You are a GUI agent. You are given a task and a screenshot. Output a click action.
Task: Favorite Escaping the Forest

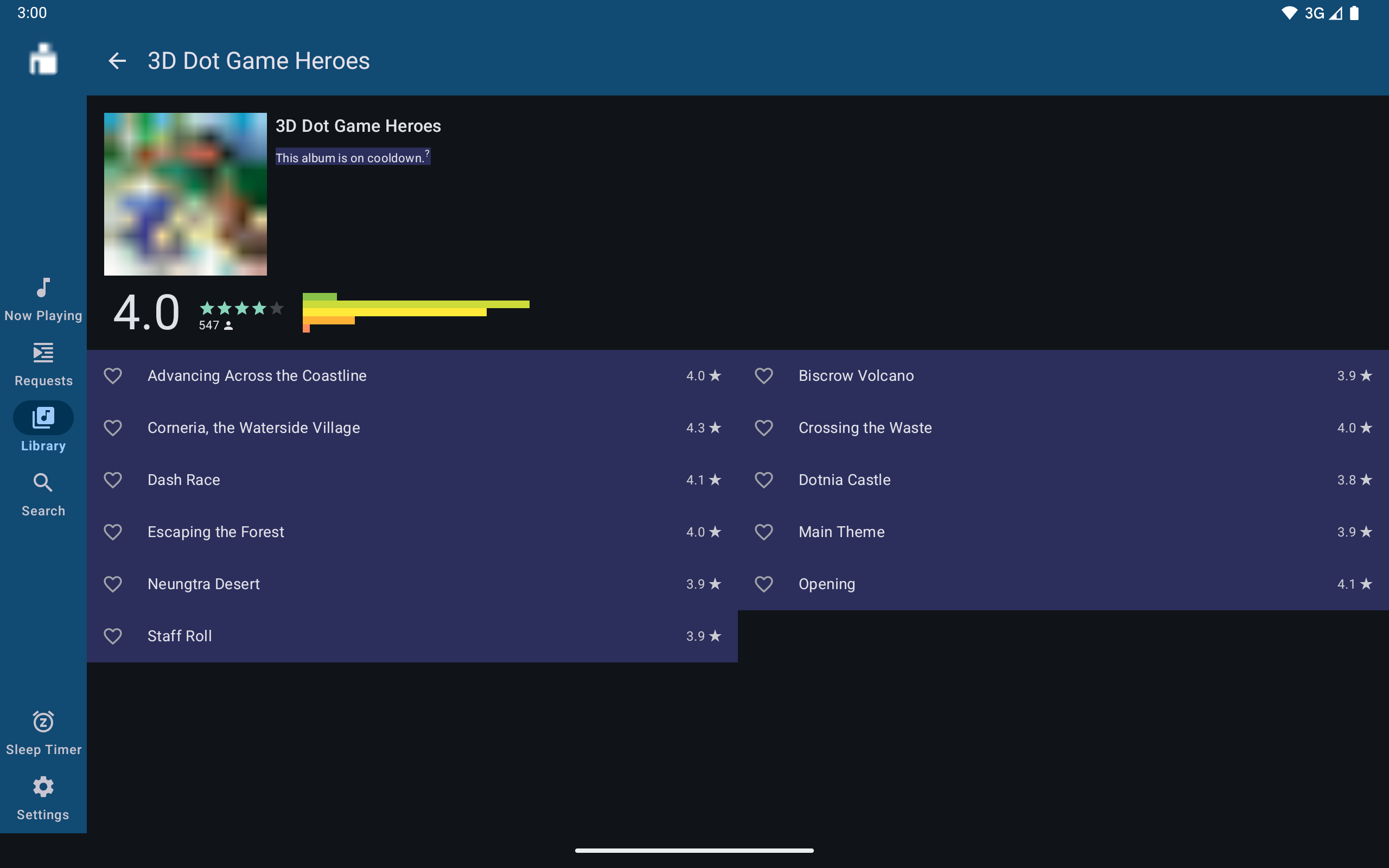(113, 532)
